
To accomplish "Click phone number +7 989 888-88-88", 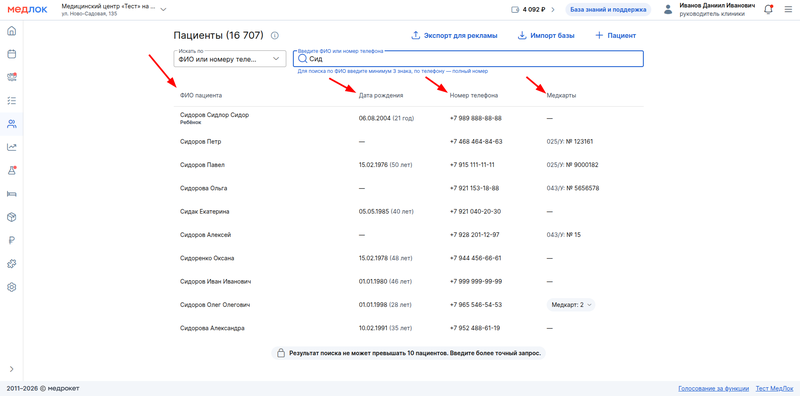I will 476,118.
